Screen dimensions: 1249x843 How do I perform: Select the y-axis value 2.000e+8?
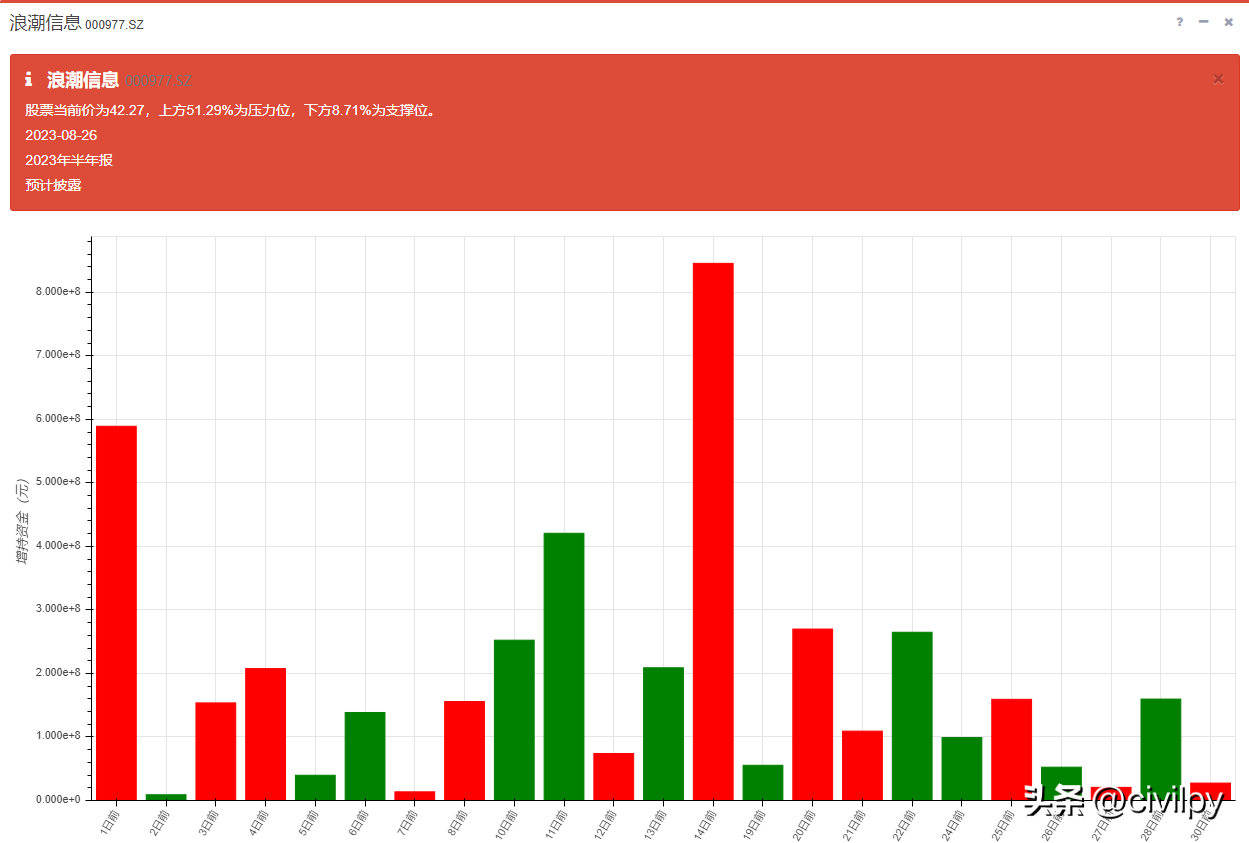[59, 673]
